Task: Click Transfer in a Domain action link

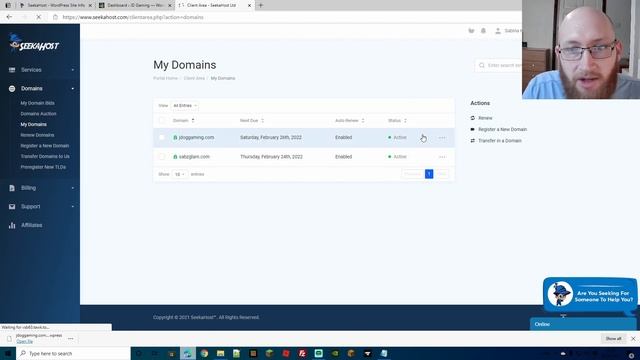Action: click(500, 140)
